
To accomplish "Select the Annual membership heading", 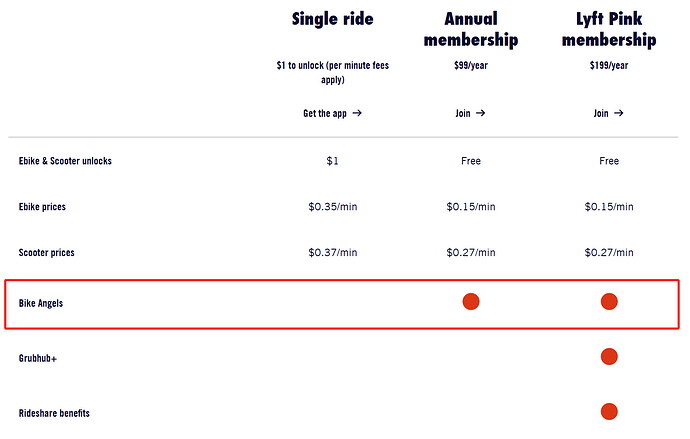I will coord(470,29).
